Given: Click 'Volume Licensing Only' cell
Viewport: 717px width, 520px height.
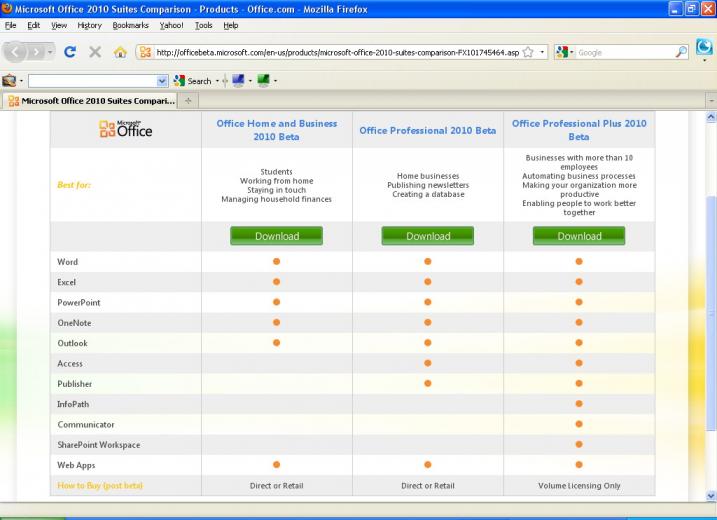Looking at the screenshot, I should (x=579, y=486).
